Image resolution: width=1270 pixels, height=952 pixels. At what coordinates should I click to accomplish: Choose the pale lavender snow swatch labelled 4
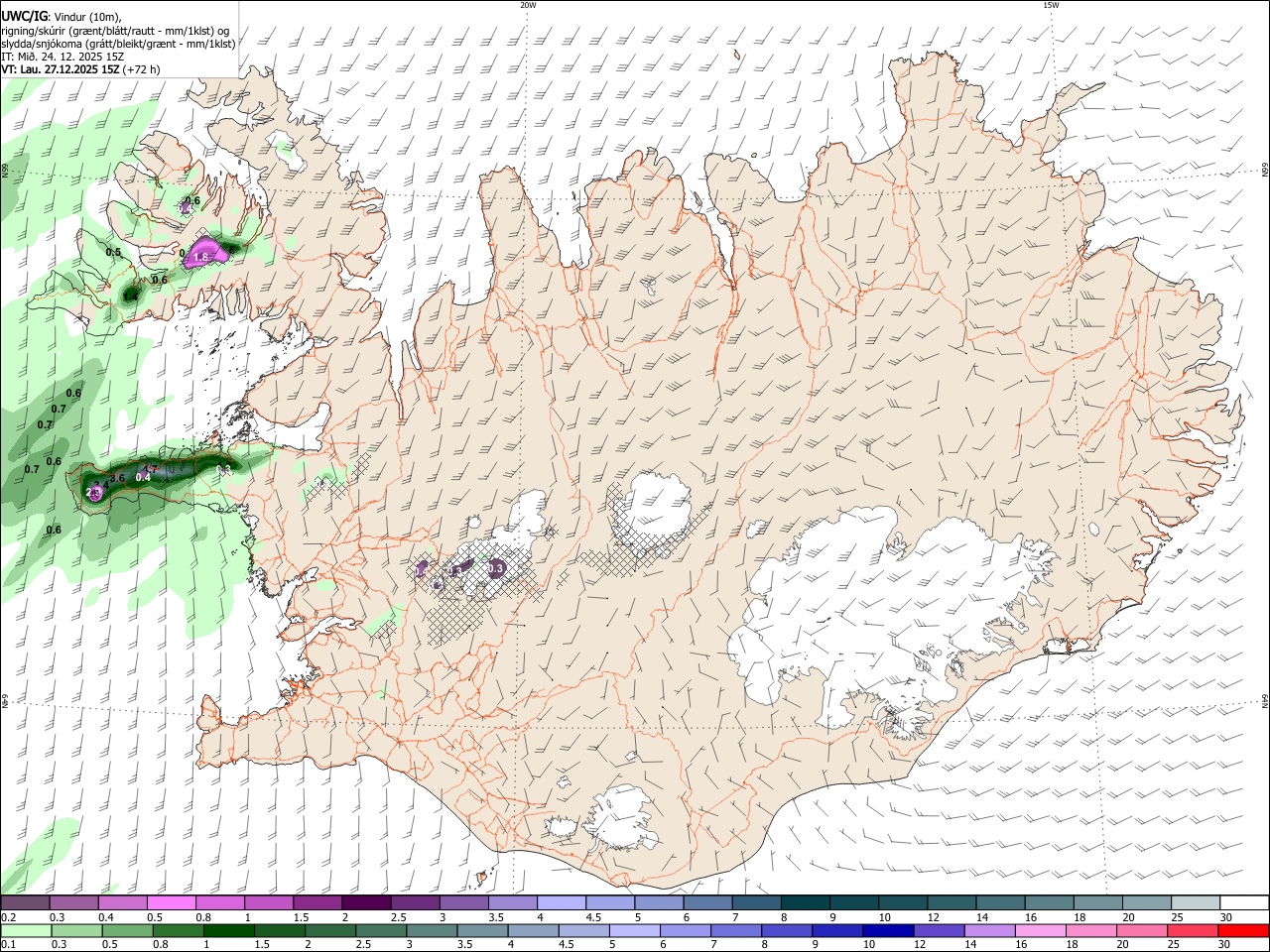560,902
